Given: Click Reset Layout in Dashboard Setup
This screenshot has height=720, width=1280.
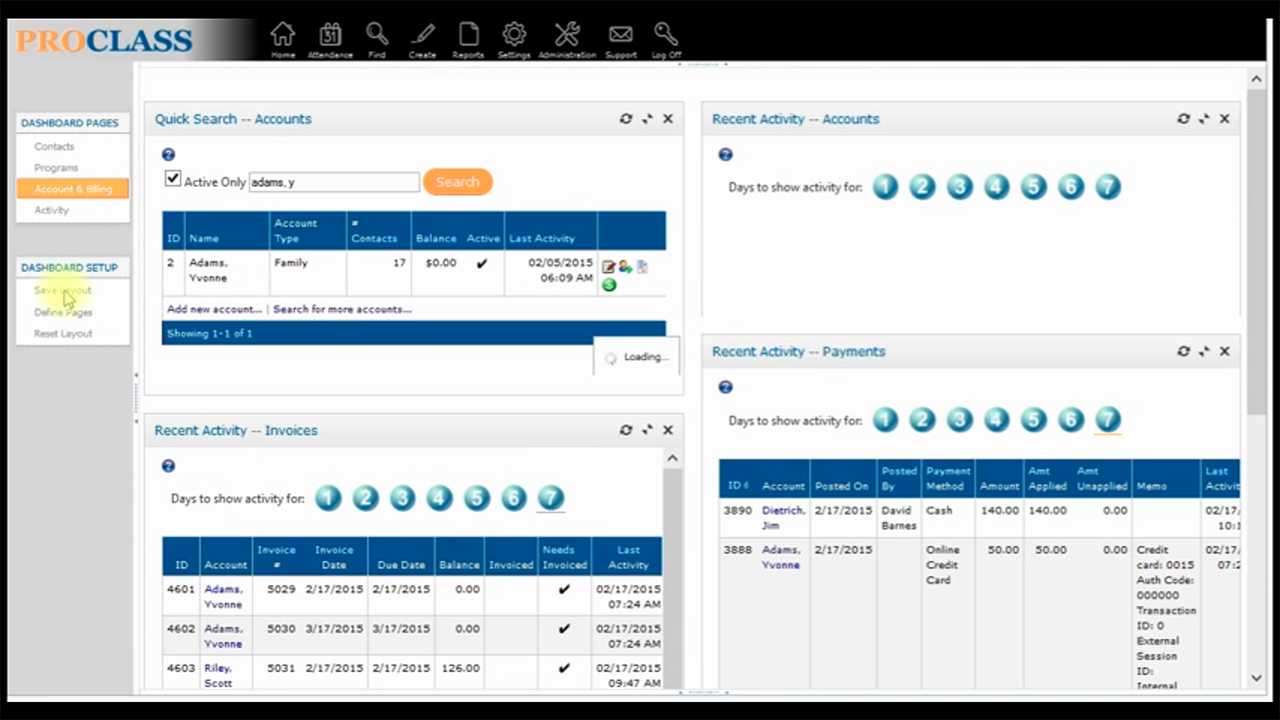Looking at the screenshot, I should coord(63,333).
